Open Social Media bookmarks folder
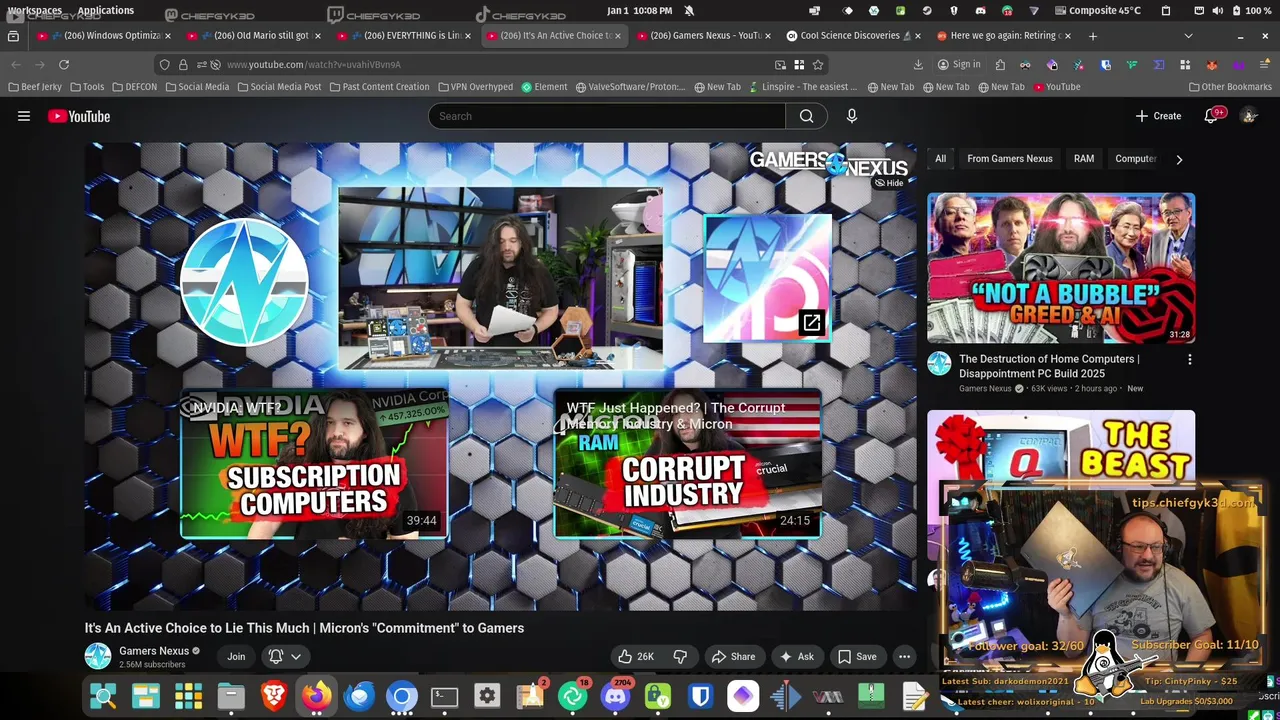Screen dimensions: 1280x720 [x=197, y=87]
